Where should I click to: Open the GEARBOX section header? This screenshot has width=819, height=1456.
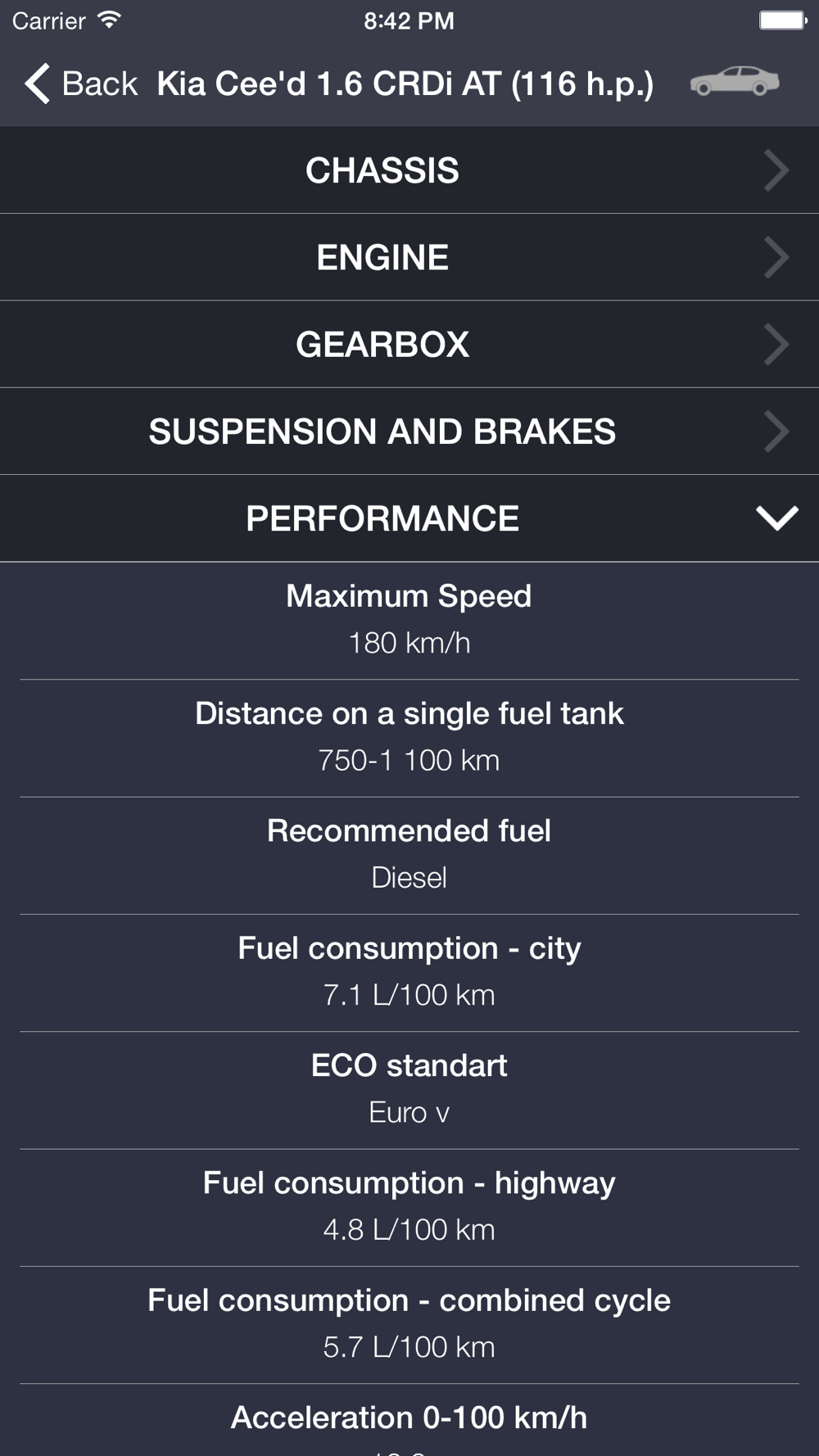pos(382,344)
